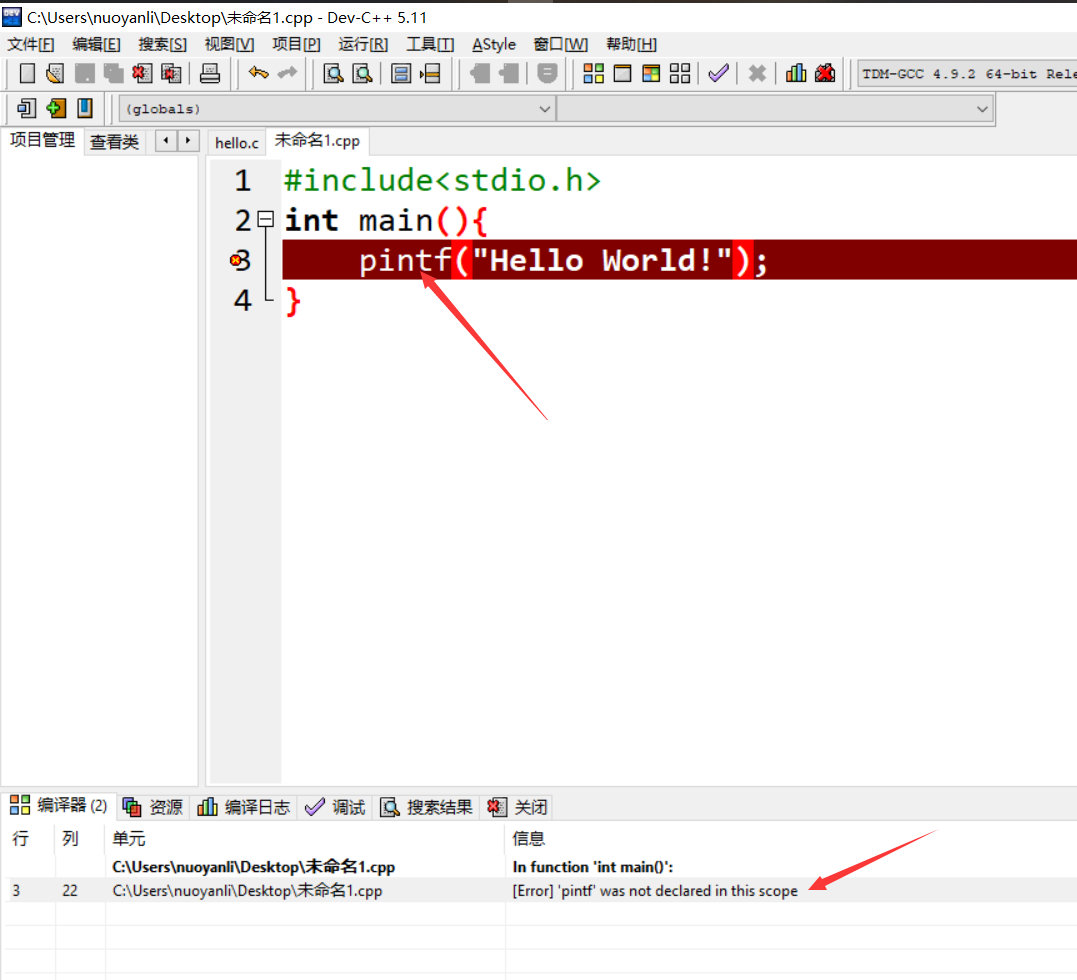Switch to the 查看类 panel tab
This screenshot has width=1077, height=980.
click(114, 142)
